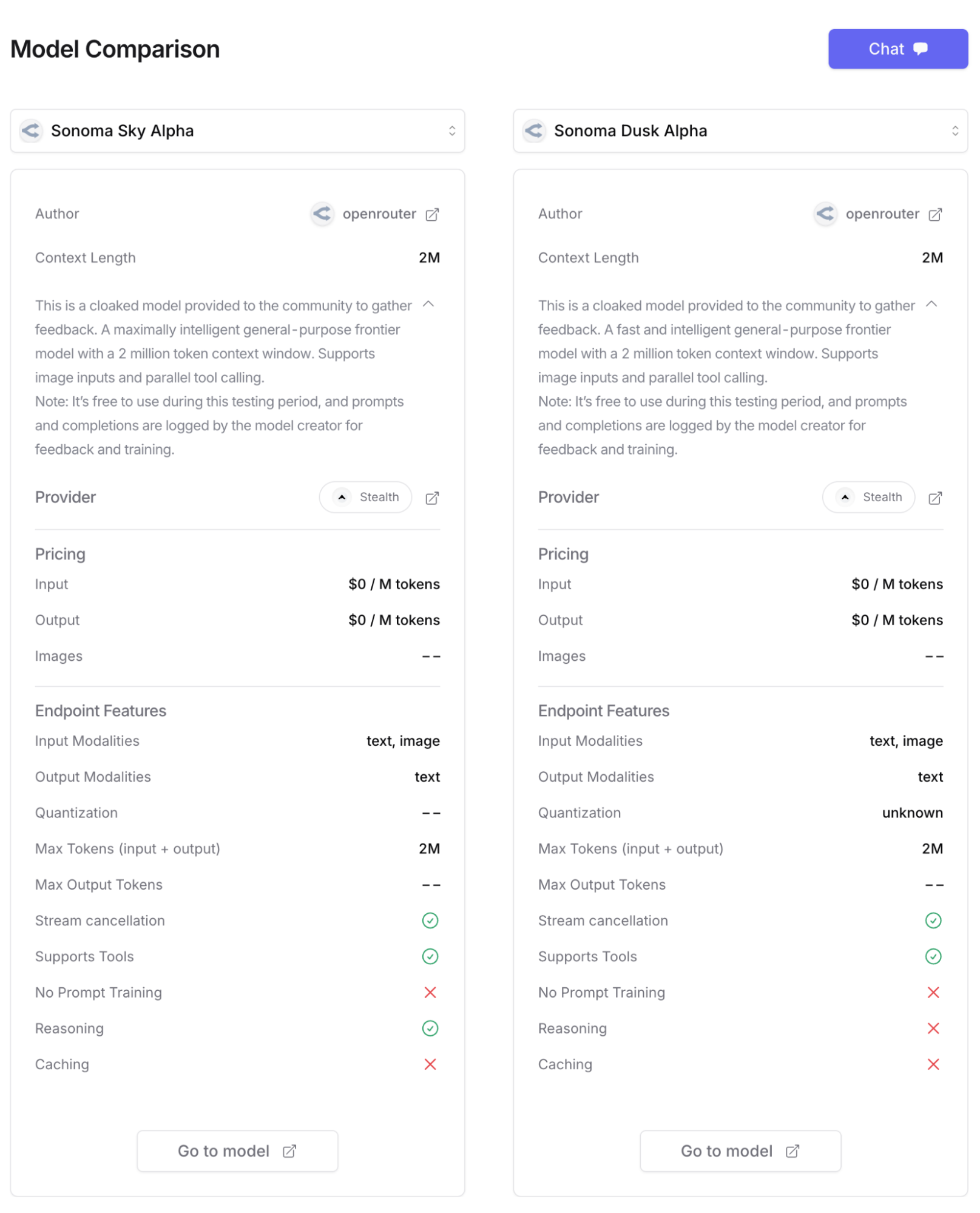The height and width of the screenshot is (1213, 980).
Task: Click the Reasoning checkmark icon for Sonoma Sky Alpha
Action: click(430, 1029)
